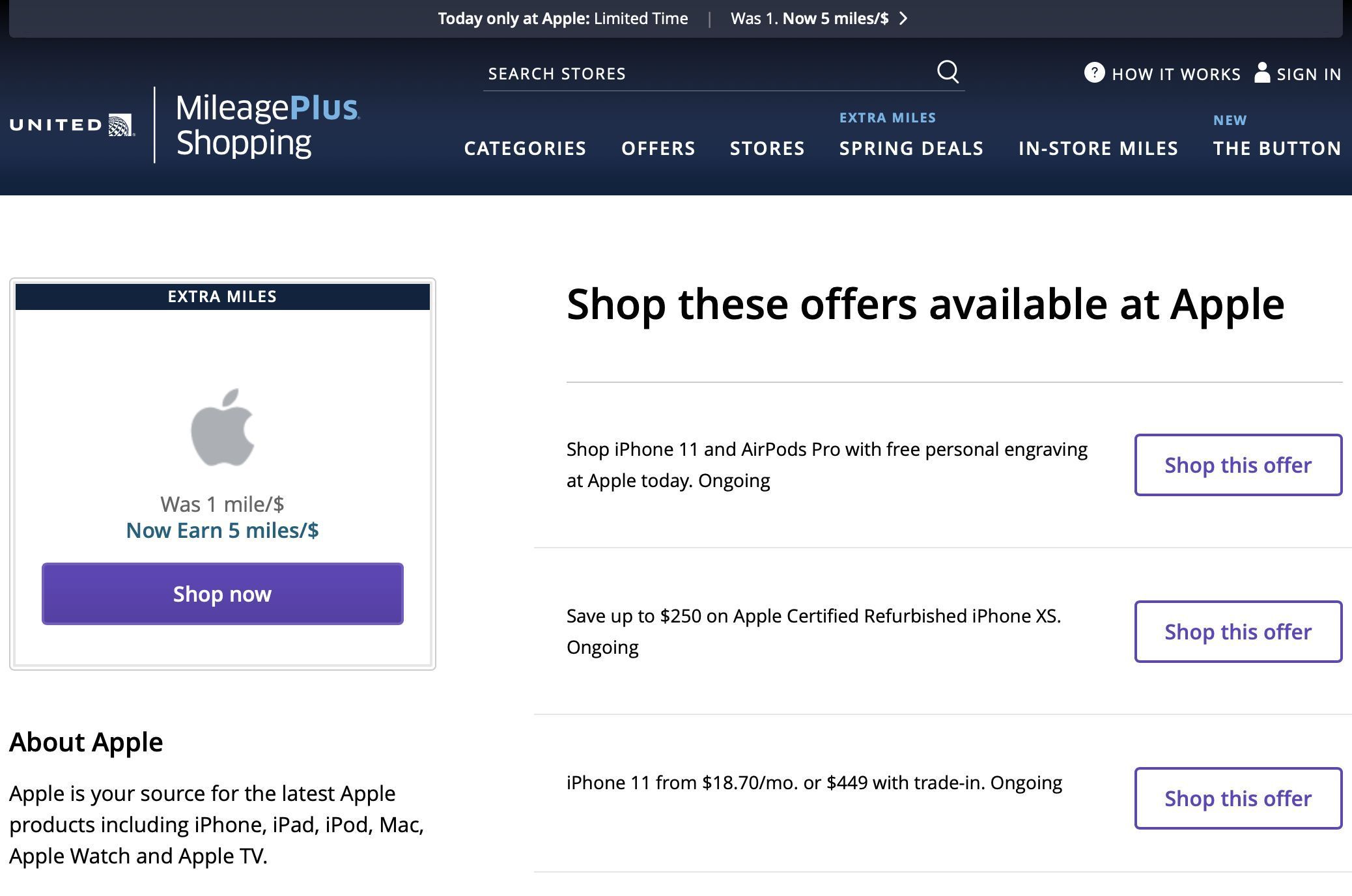
Task: Click the 'Apple is your source' description paragraph
Action: click(x=217, y=824)
